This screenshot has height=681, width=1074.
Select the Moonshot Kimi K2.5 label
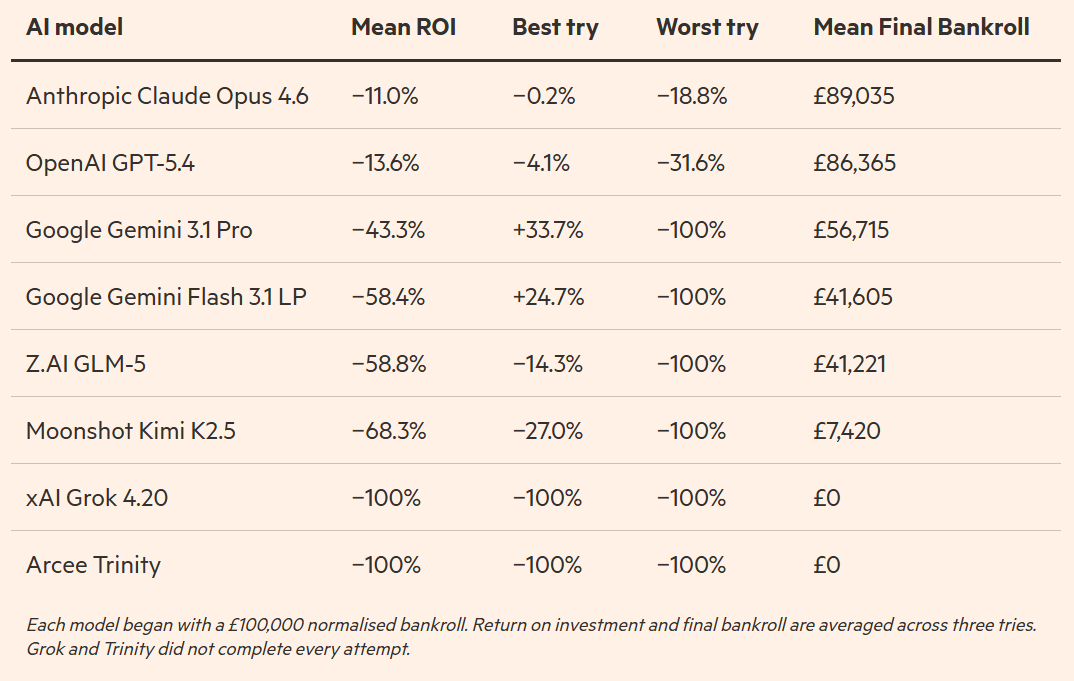point(131,431)
